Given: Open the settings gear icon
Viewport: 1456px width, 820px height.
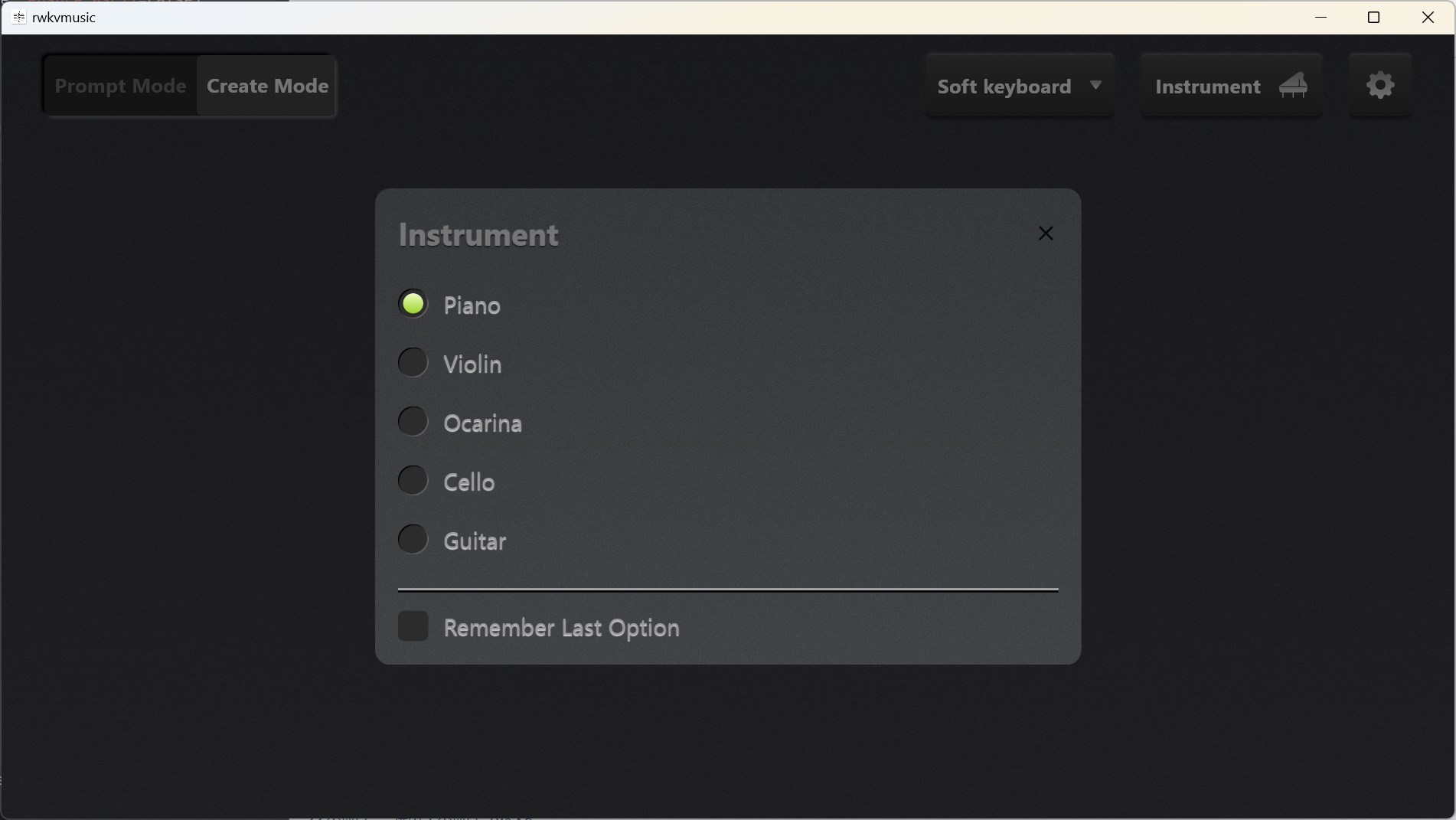Looking at the screenshot, I should 1380,85.
